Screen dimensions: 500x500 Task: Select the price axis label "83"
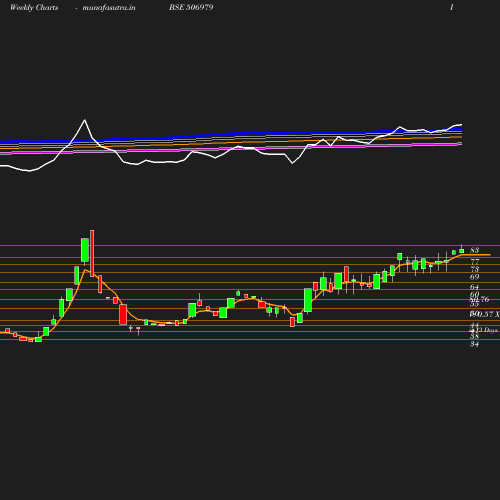[x=475, y=250]
